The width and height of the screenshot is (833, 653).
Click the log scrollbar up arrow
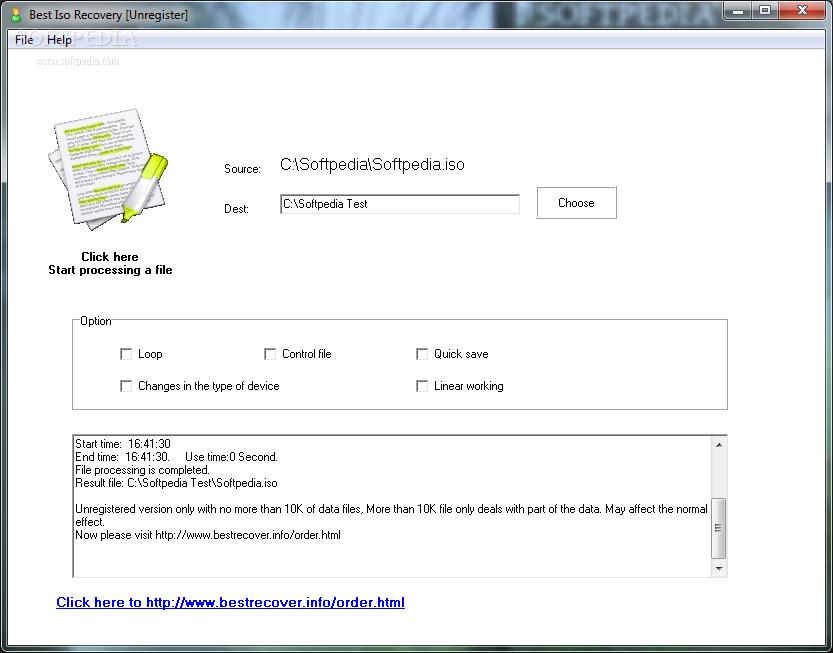(x=718, y=444)
